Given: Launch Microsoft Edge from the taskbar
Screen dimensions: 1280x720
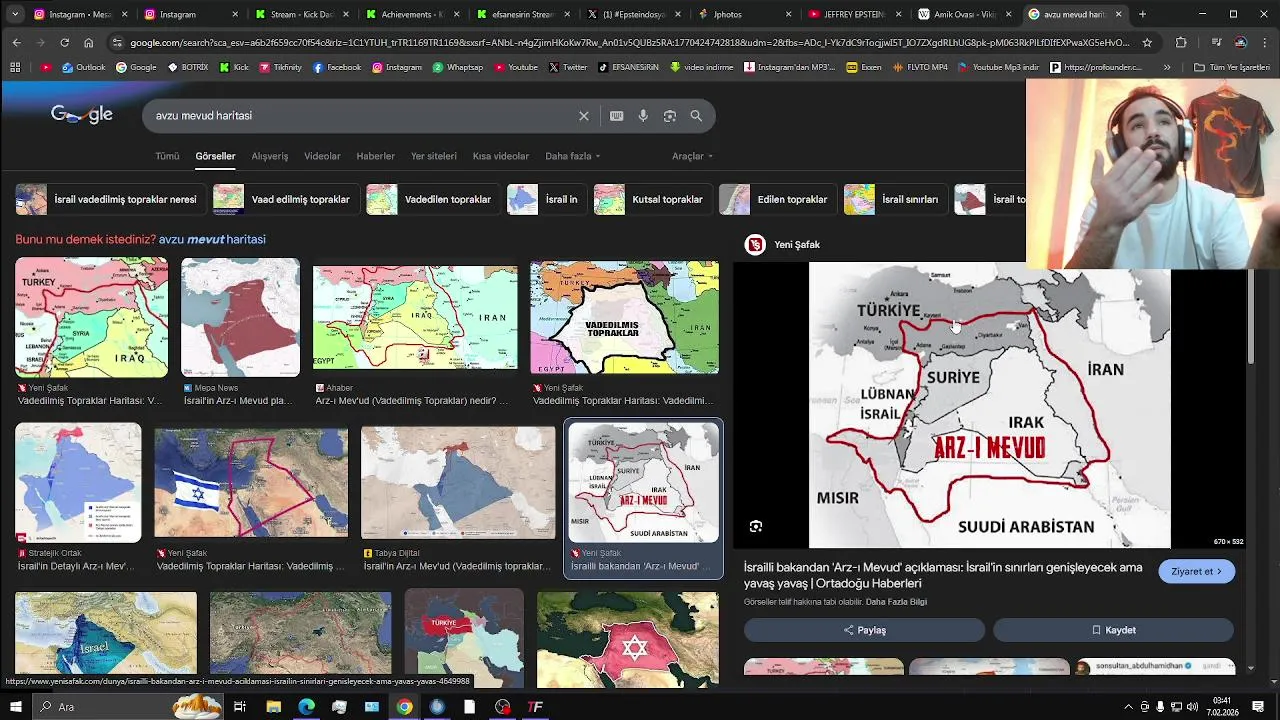Looking at the screenshot, I should pos(306,706).
